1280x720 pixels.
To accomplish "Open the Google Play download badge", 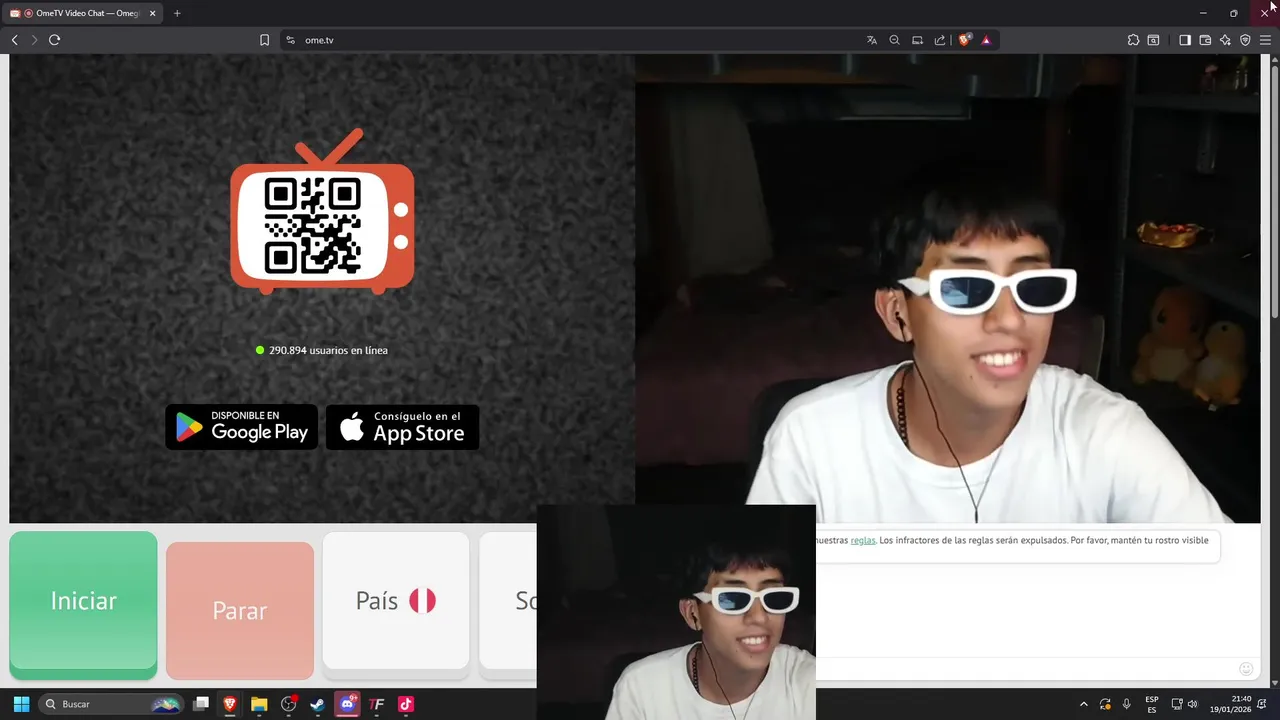I will (241, 427).
